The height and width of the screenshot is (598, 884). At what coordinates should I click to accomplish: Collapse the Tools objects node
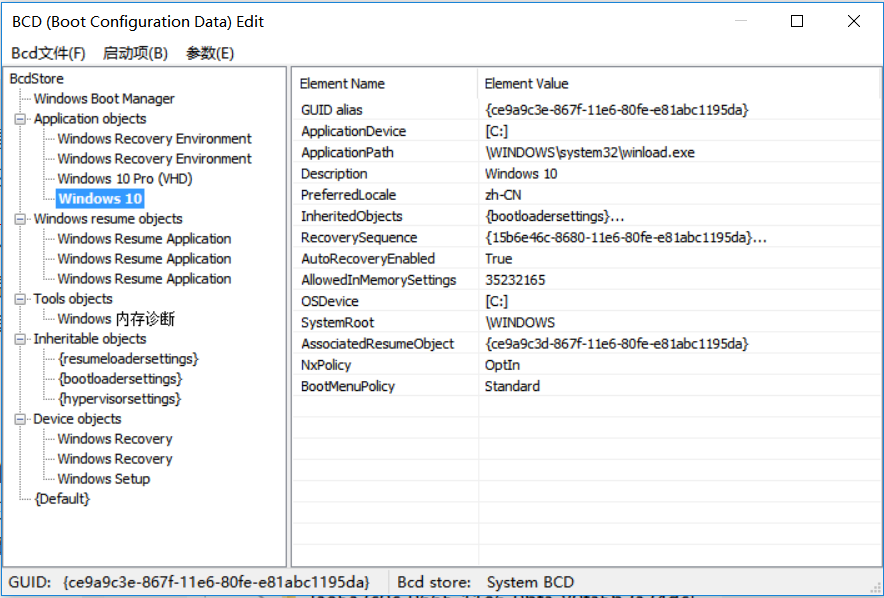(20, 299)
